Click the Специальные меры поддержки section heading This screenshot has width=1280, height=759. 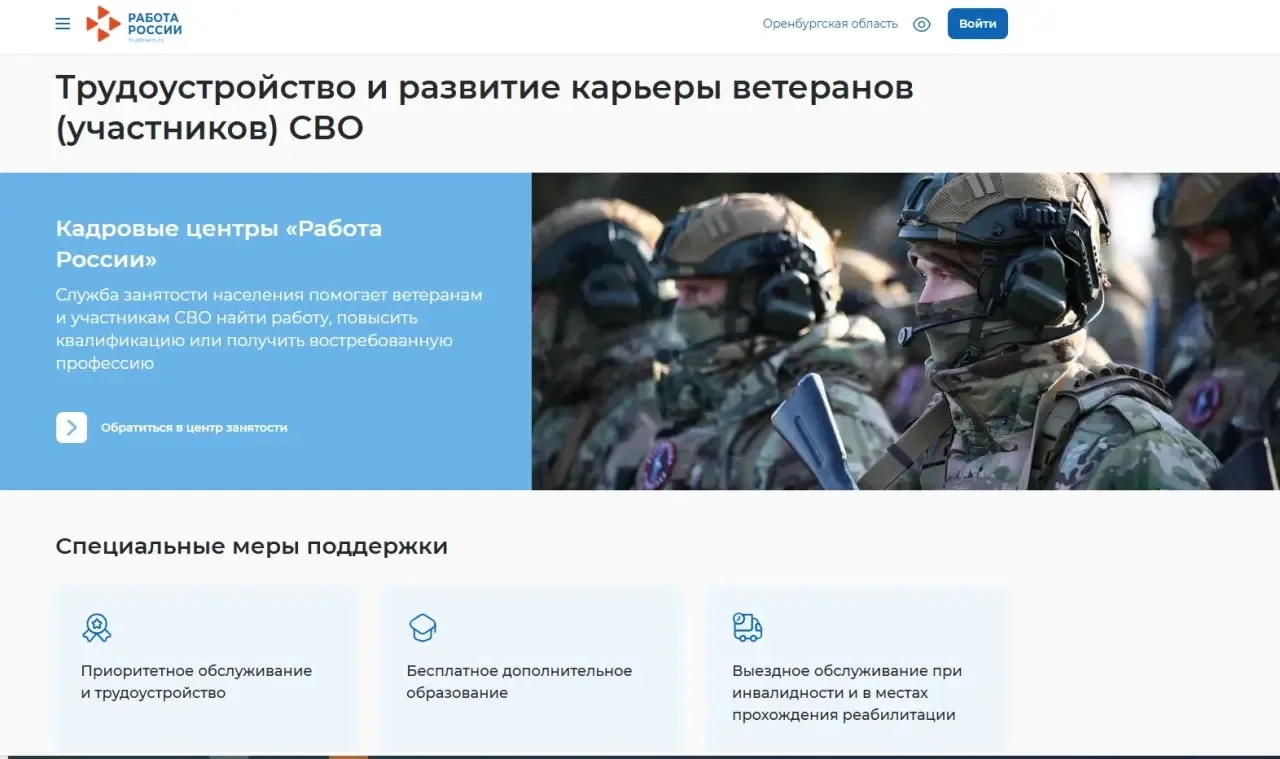252,546
